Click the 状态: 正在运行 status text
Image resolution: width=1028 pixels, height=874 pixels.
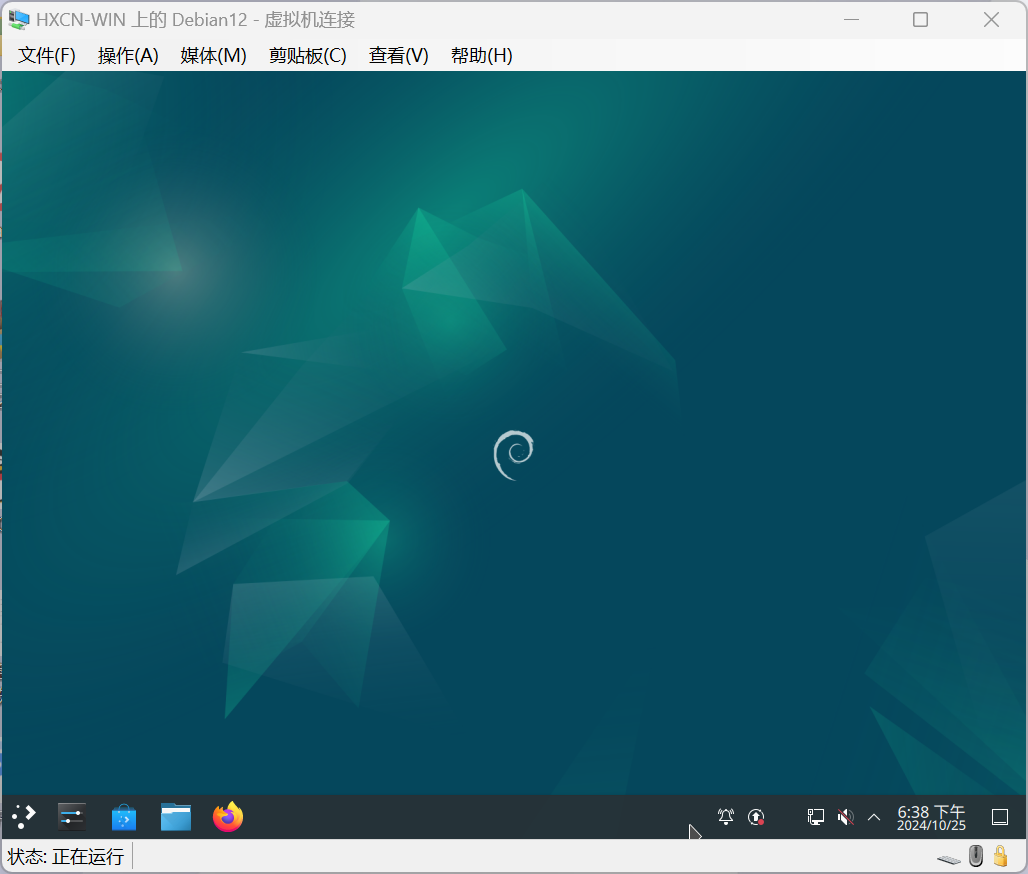tap(66, 856)
